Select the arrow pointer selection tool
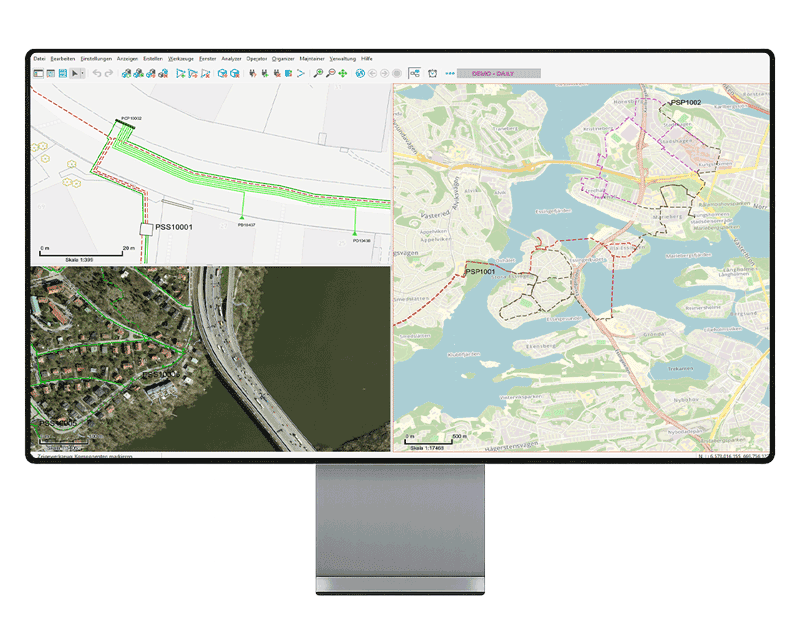 click(74, 73)
